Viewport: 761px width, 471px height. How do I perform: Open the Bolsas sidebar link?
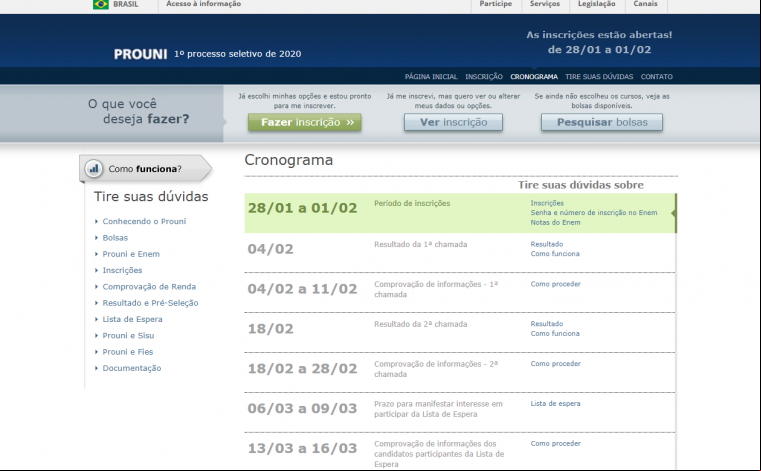coord(115,238)
